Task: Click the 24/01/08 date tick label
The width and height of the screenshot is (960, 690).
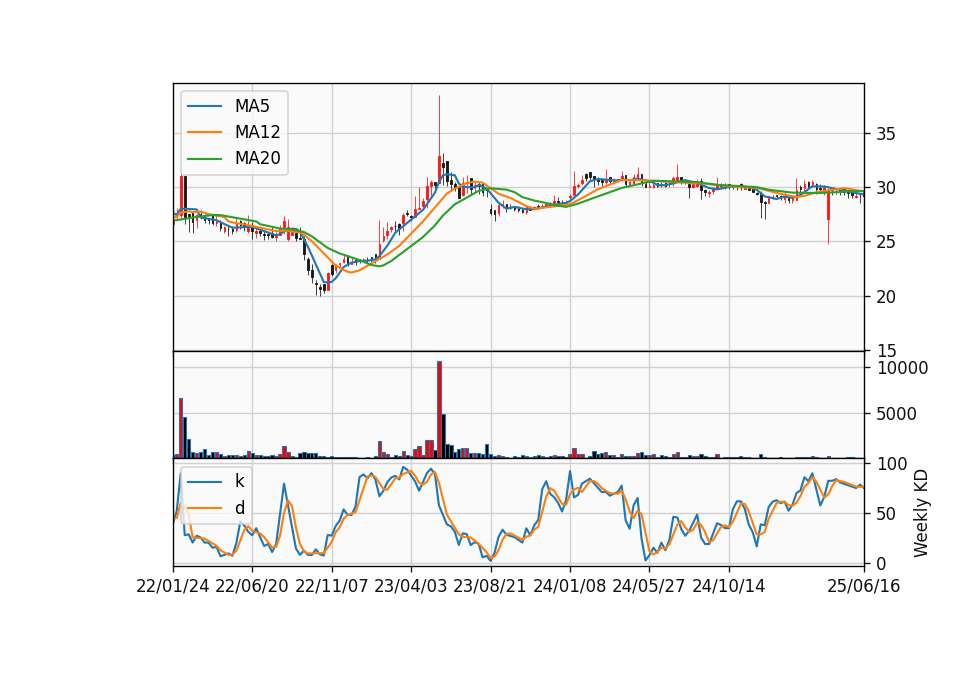Action: click(570, 586)
